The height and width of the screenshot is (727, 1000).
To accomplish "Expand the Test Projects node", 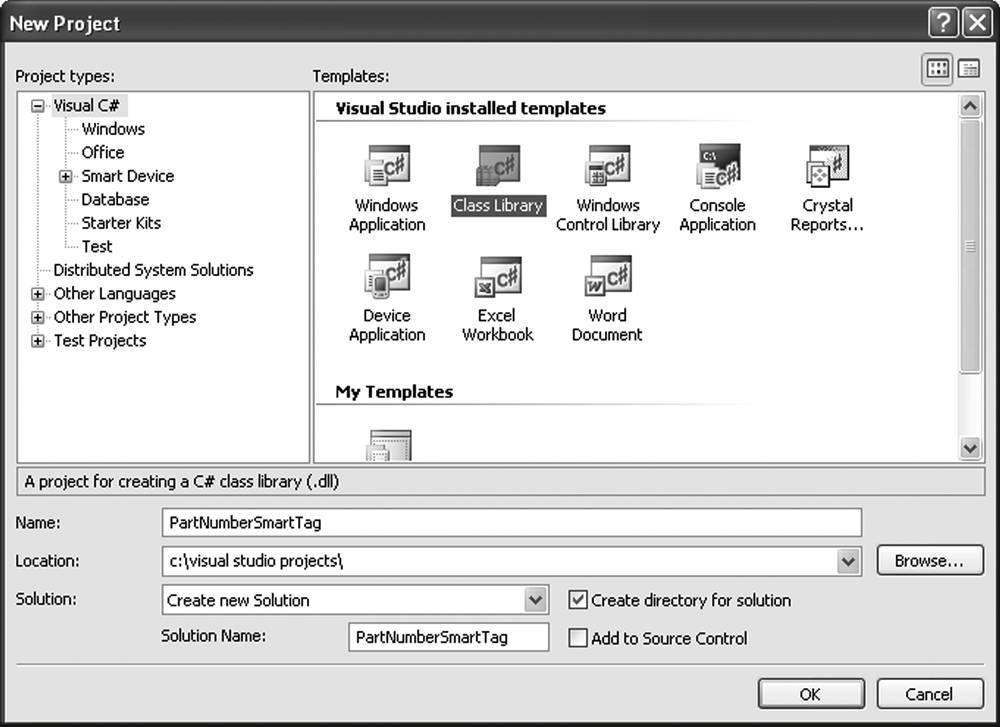I will pyautogui.click(x=38, y=341).
